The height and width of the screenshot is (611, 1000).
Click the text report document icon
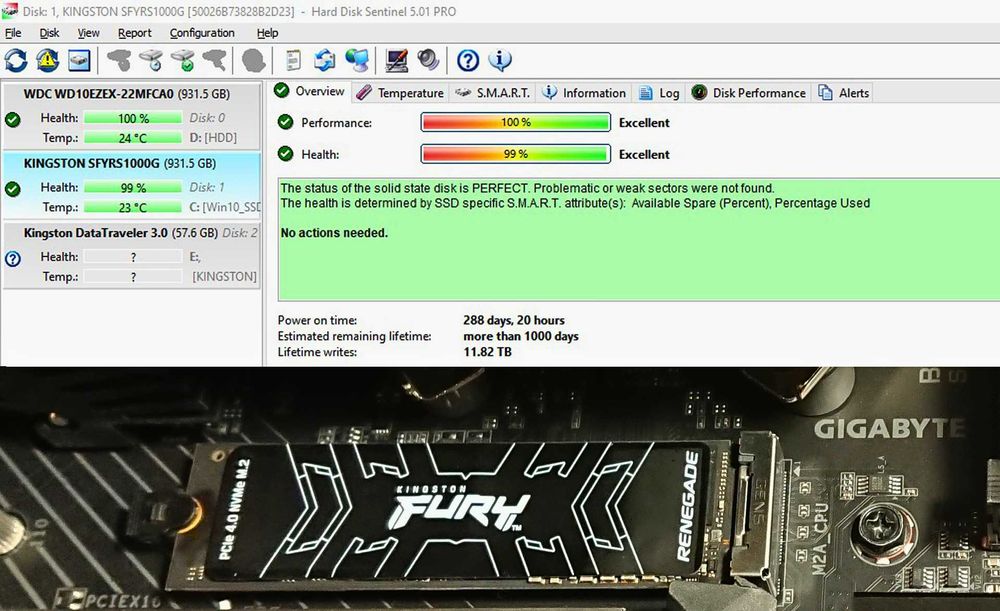(x=293, y=61)
